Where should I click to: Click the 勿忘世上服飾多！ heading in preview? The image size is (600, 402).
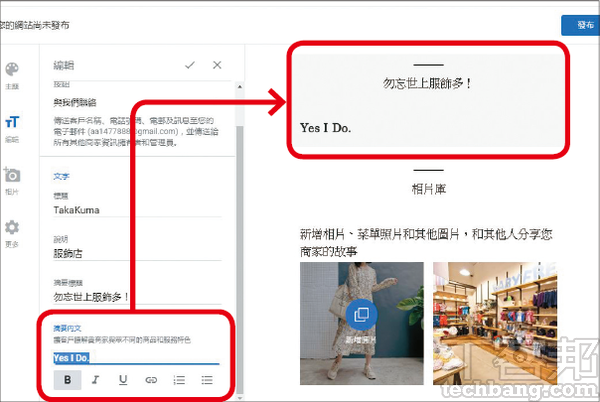pyautogui.click(x=428, y=83)
